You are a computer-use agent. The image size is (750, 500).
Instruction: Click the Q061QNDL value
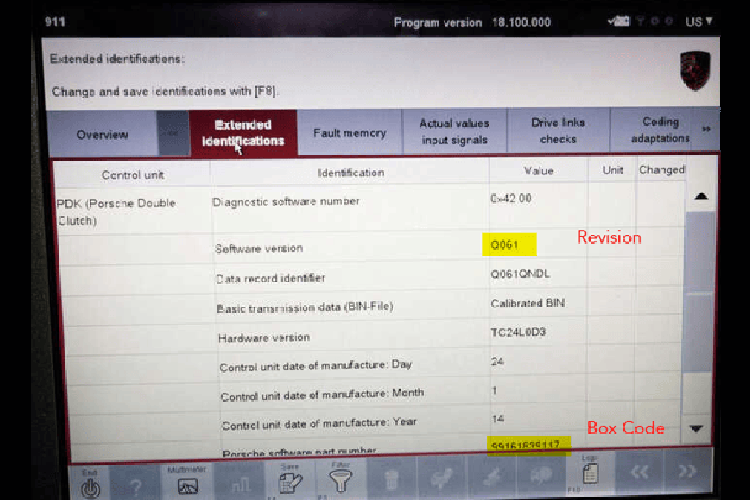[x=520, y=274]
